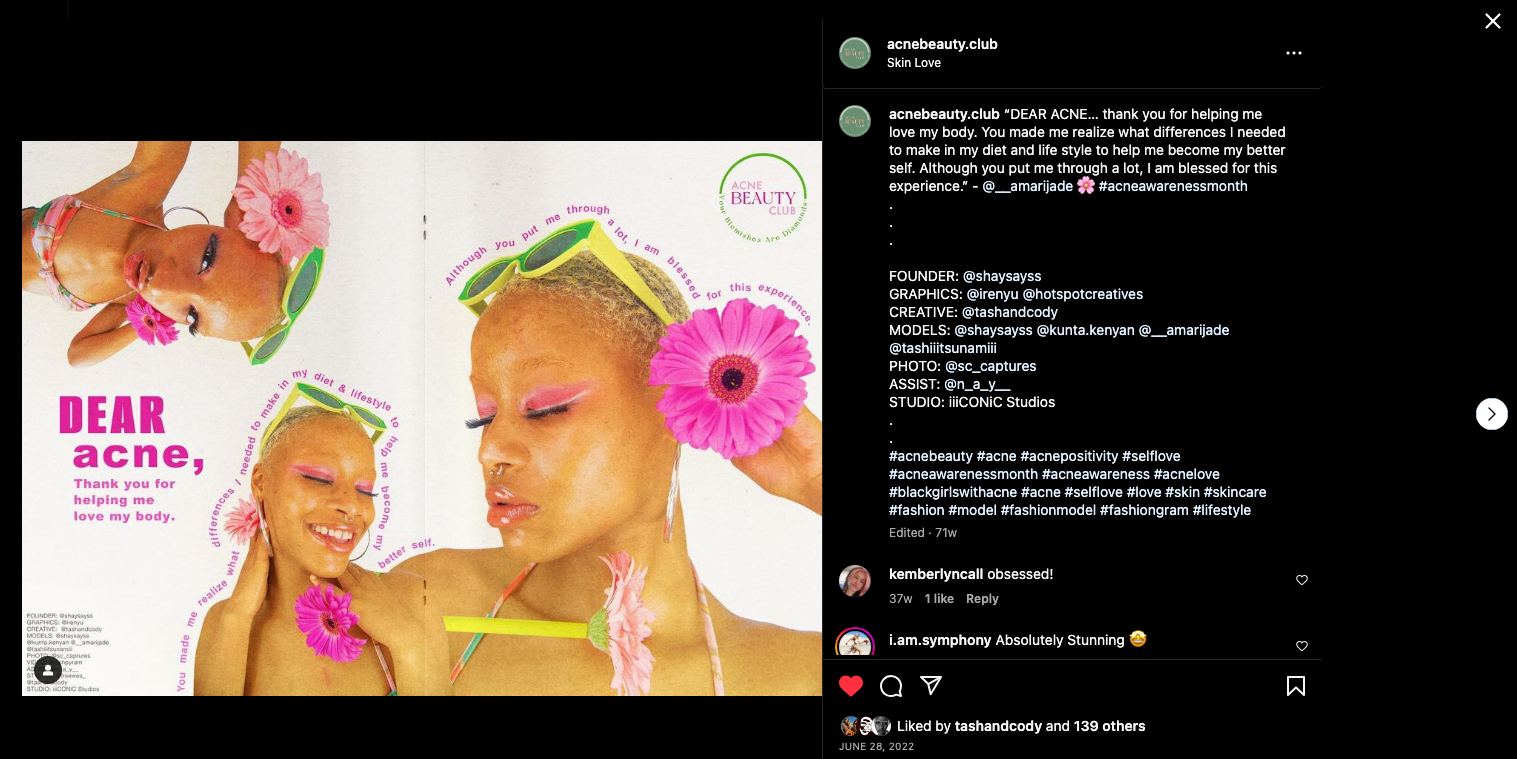
Task: Save the post with the bookmark icon
Action: (1296, 686)
